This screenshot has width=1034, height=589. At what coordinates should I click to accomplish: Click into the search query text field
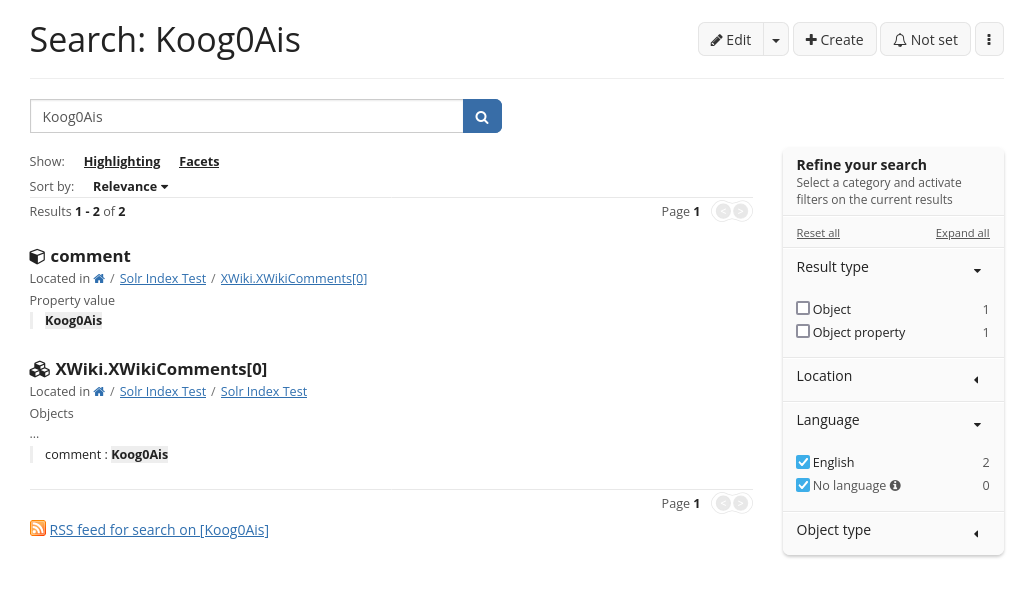pos(246,117)
